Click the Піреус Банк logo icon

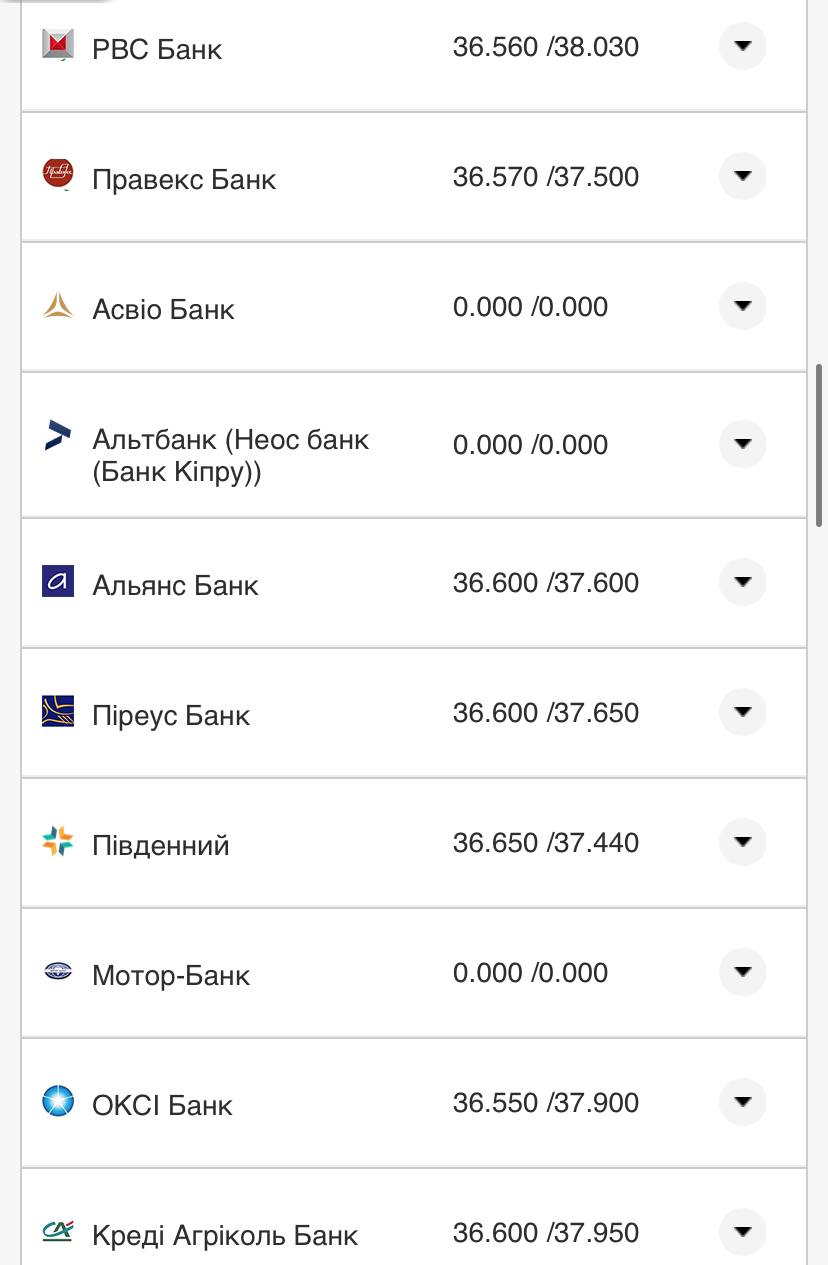click(x=58, y=712)
